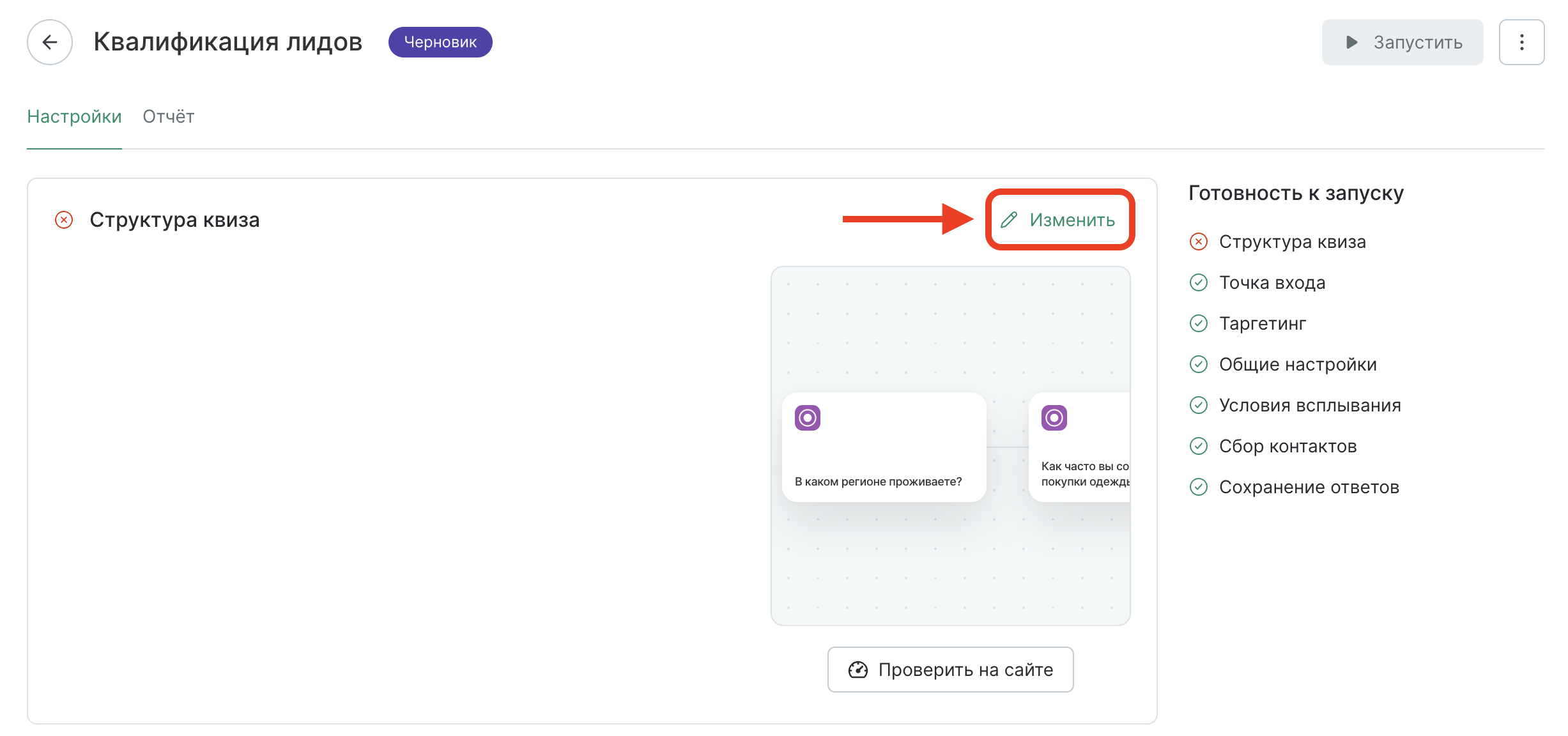Click Проверить на сайте button
Screen dimensions: 1568x736
pyautogui.click(x=950, y=670)
